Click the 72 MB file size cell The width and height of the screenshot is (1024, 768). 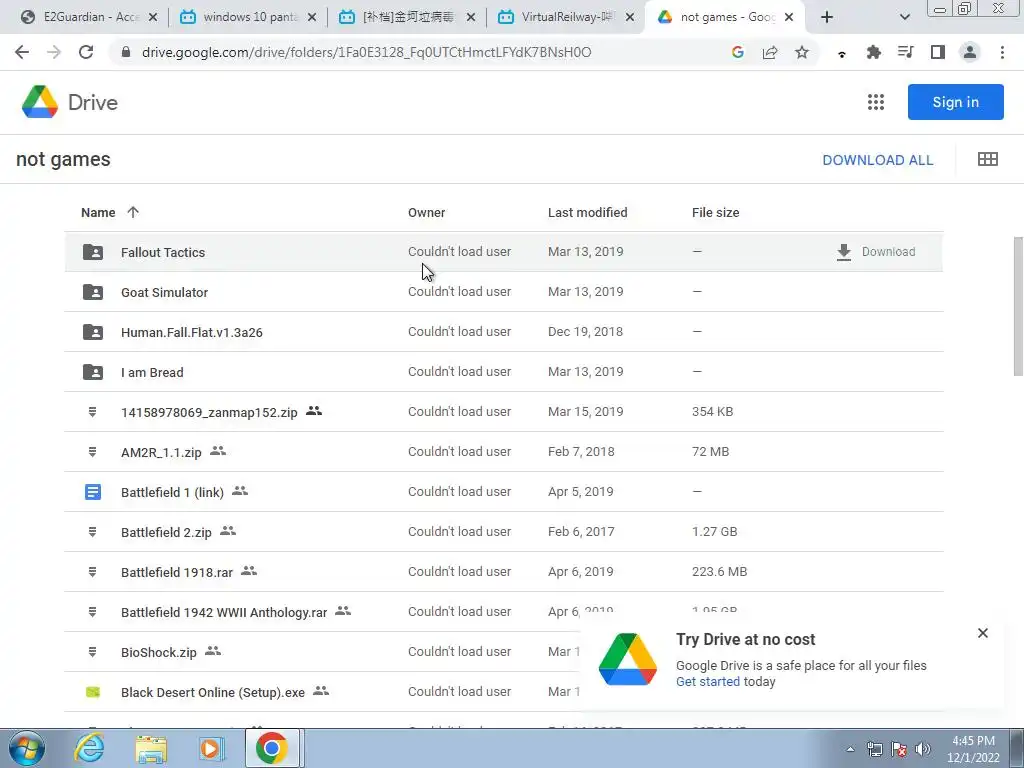click(710, 451)
